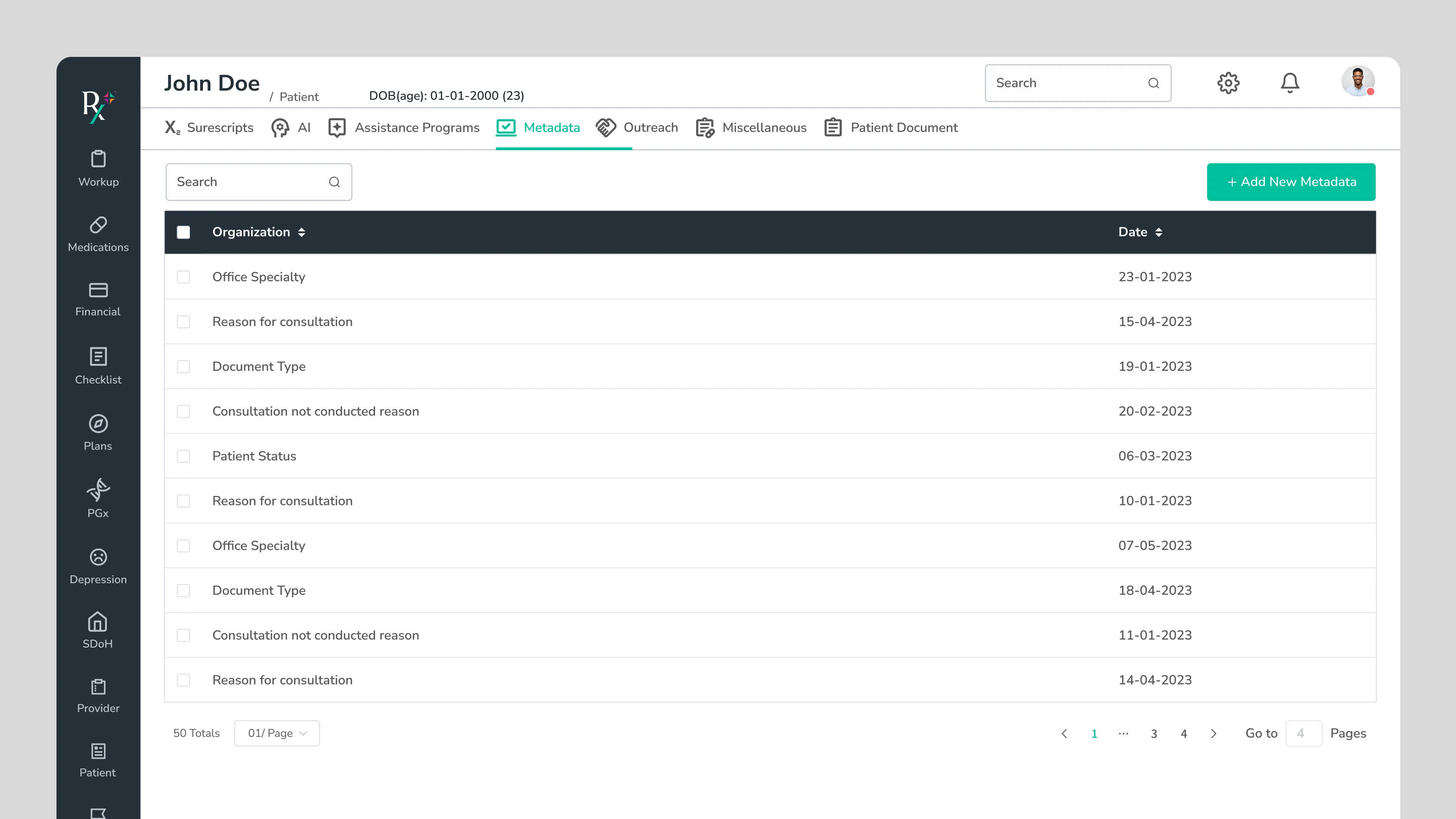Go to page 3 in pagination

1153,734
